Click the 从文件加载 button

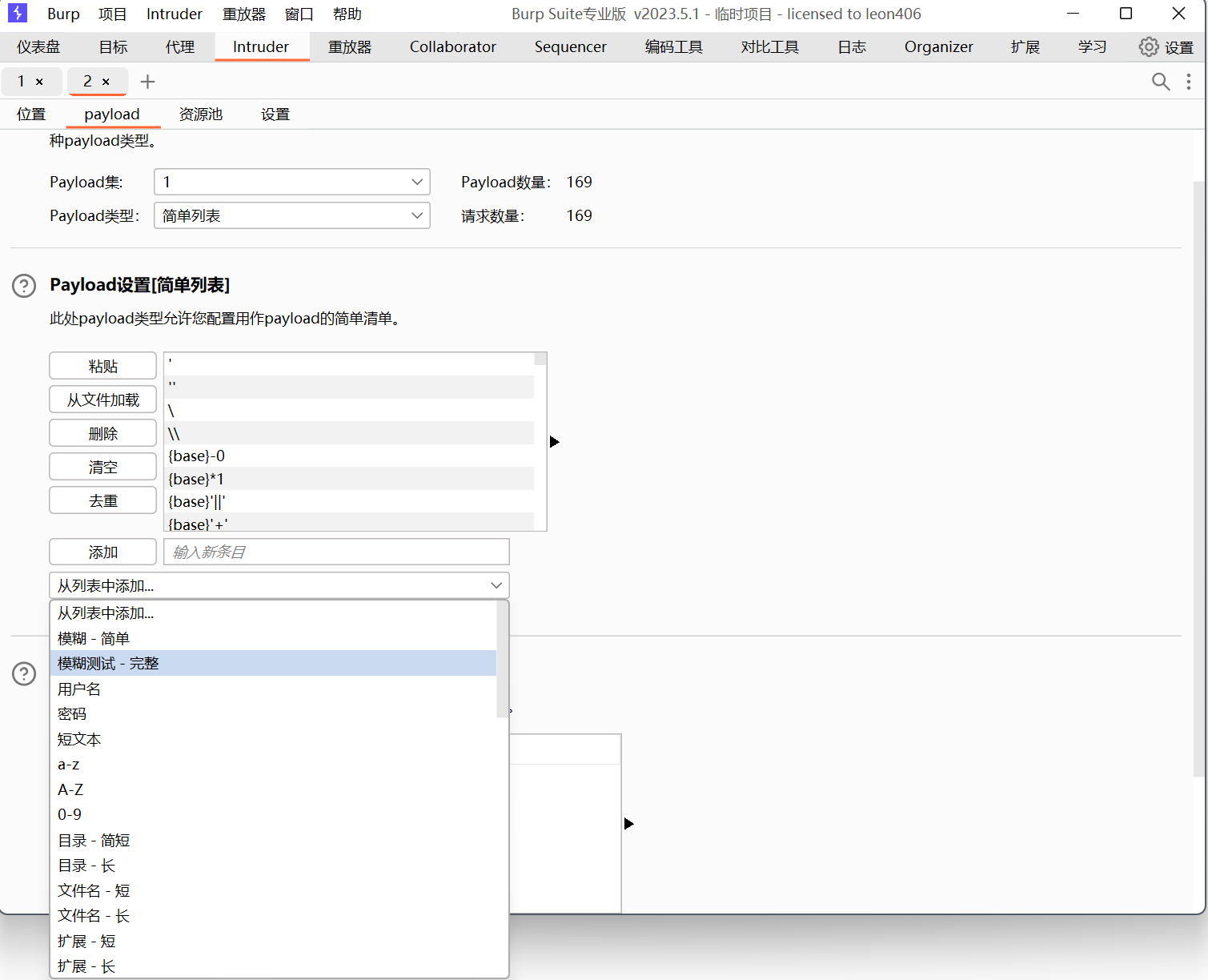[x=102, y=400]
